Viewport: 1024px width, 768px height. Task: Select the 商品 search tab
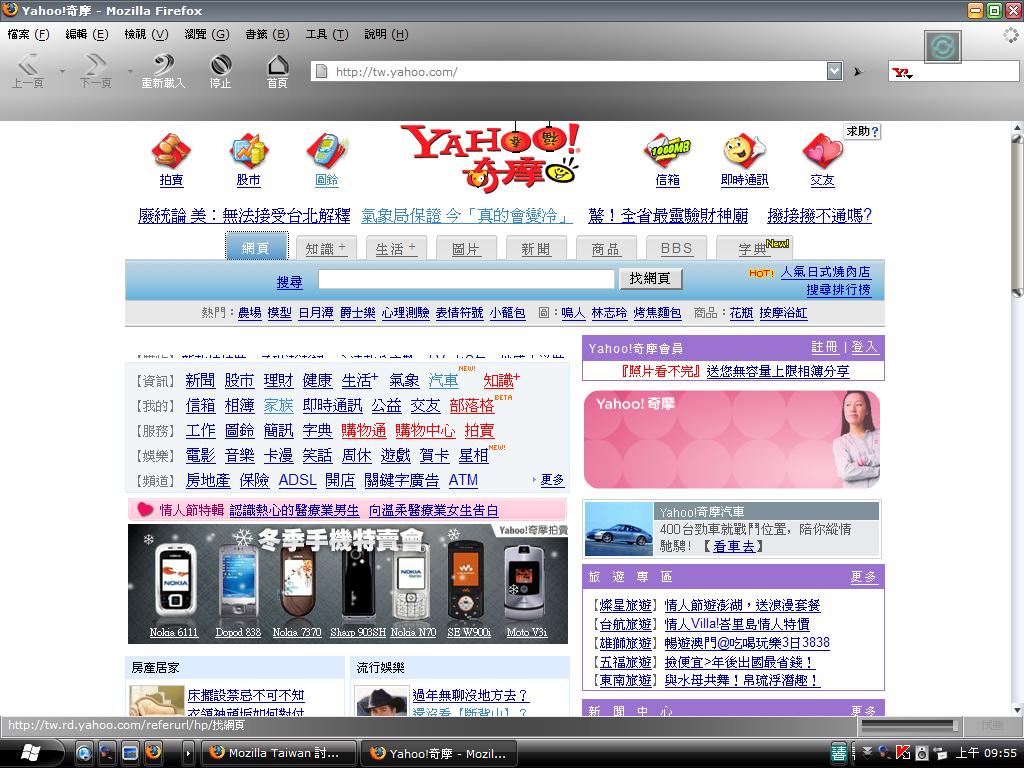(x=606, y=248)
